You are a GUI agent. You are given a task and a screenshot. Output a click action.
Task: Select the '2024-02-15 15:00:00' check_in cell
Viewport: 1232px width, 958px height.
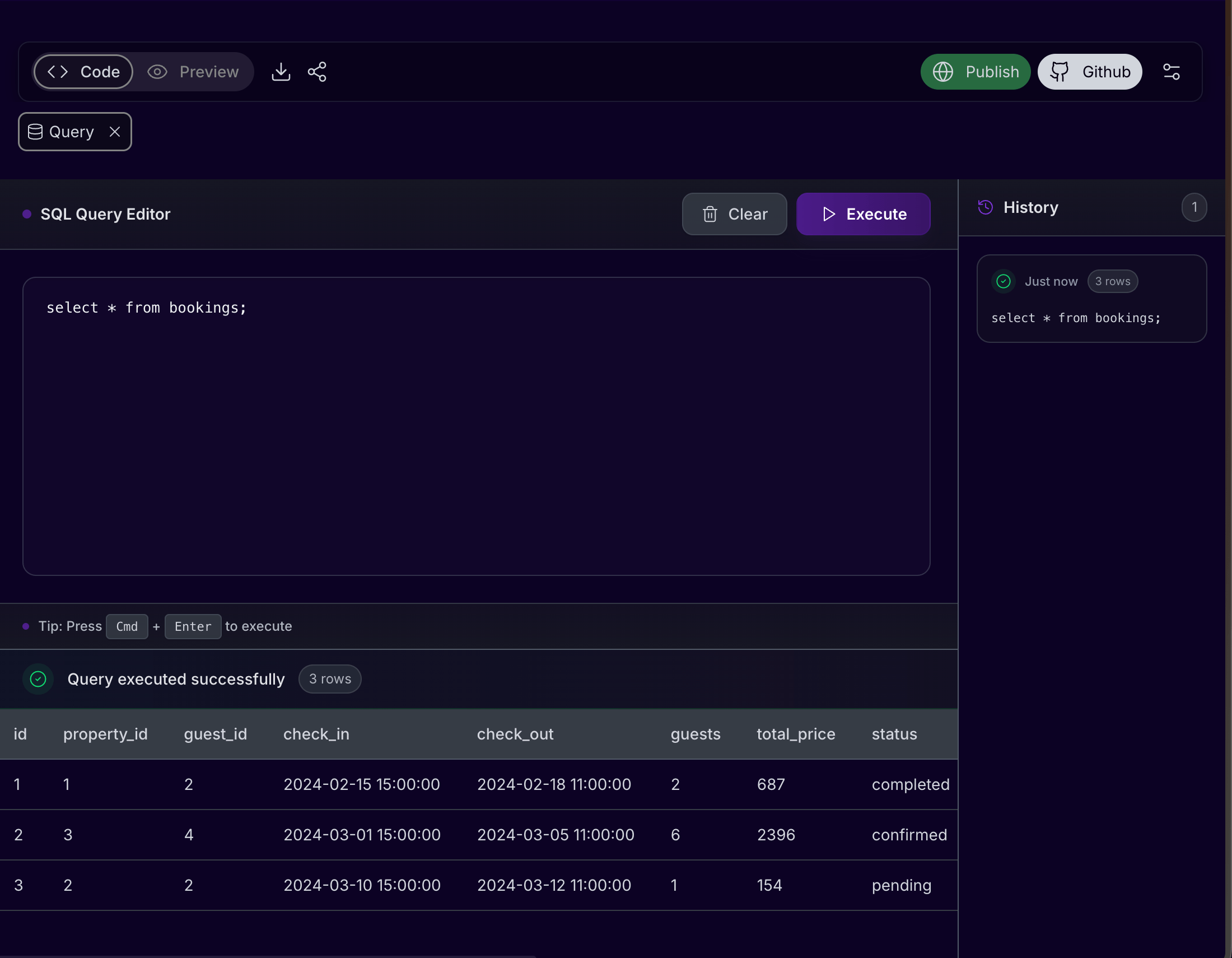coord(362,785)
